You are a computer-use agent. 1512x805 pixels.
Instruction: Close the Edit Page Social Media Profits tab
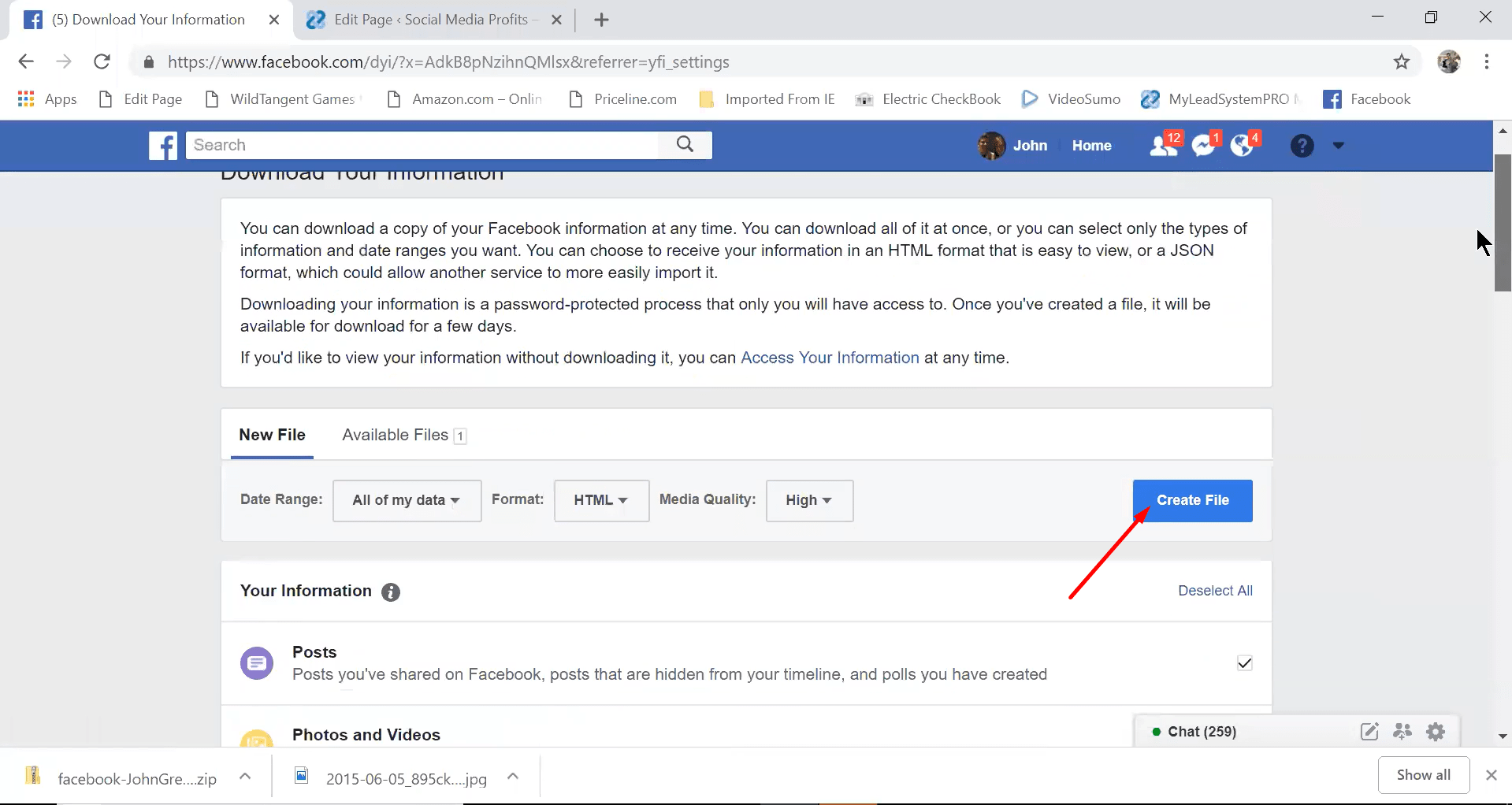pos(556,20)
